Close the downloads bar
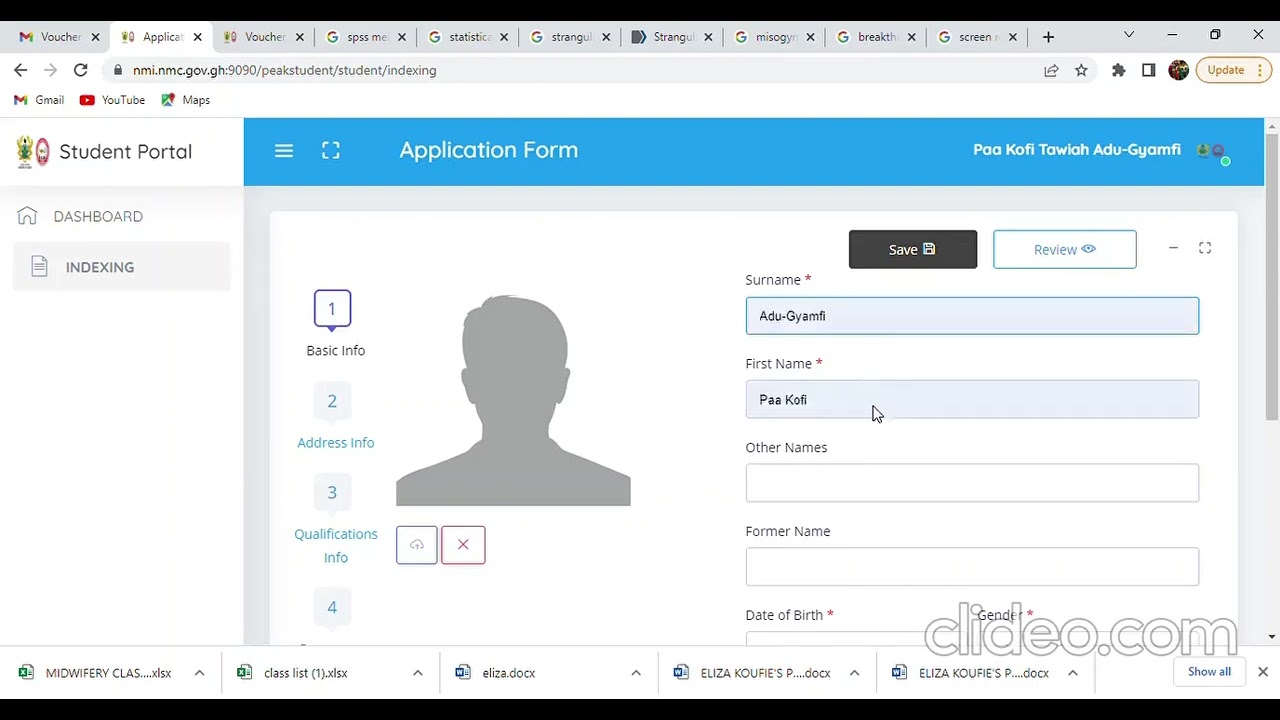1280x720 pixels. point(1263,672)
